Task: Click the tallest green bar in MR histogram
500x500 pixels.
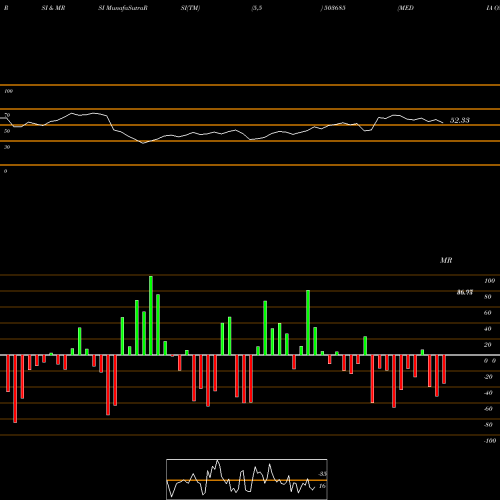Action: (x=151, y=315)
